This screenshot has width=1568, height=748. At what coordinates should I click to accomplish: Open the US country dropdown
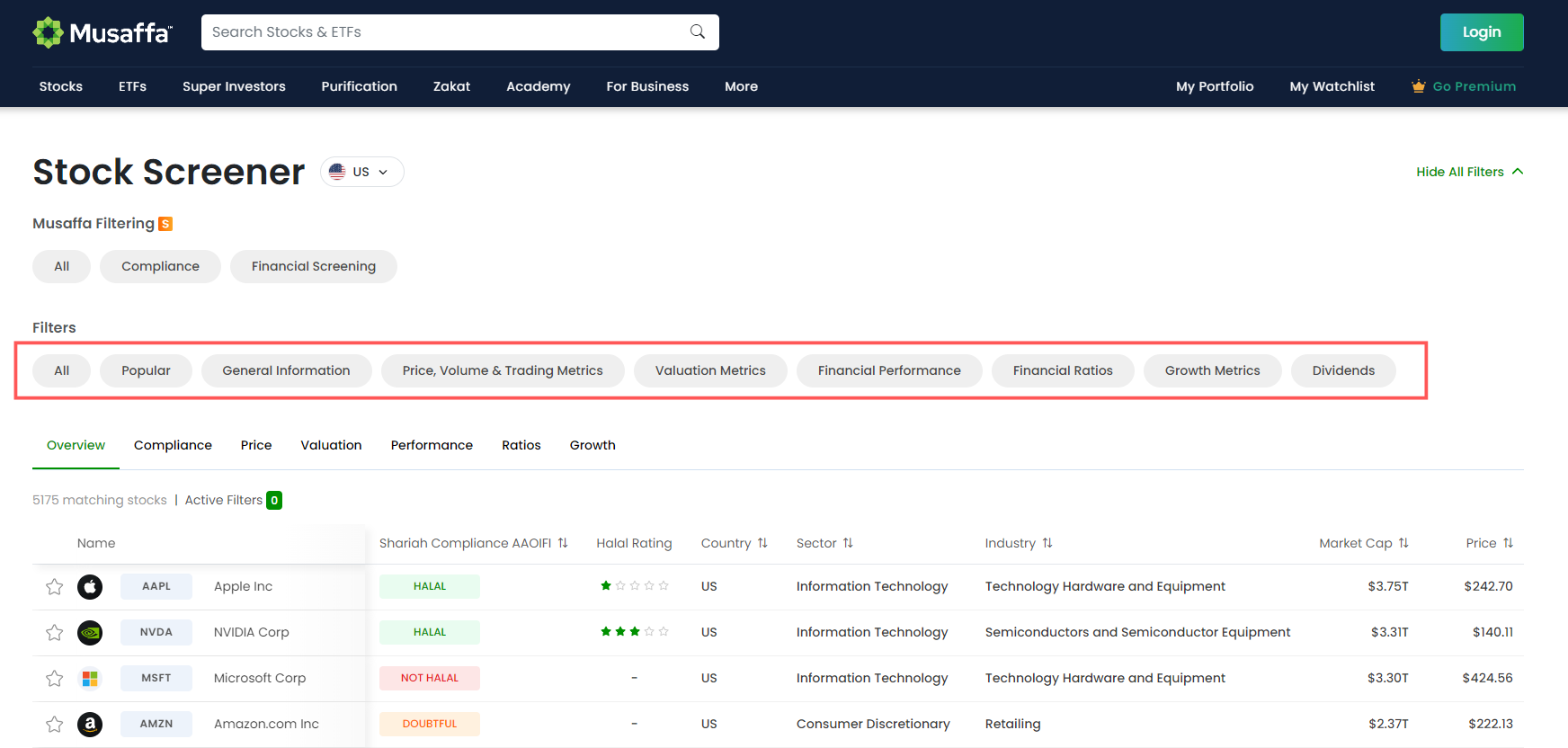pos(361,172)
